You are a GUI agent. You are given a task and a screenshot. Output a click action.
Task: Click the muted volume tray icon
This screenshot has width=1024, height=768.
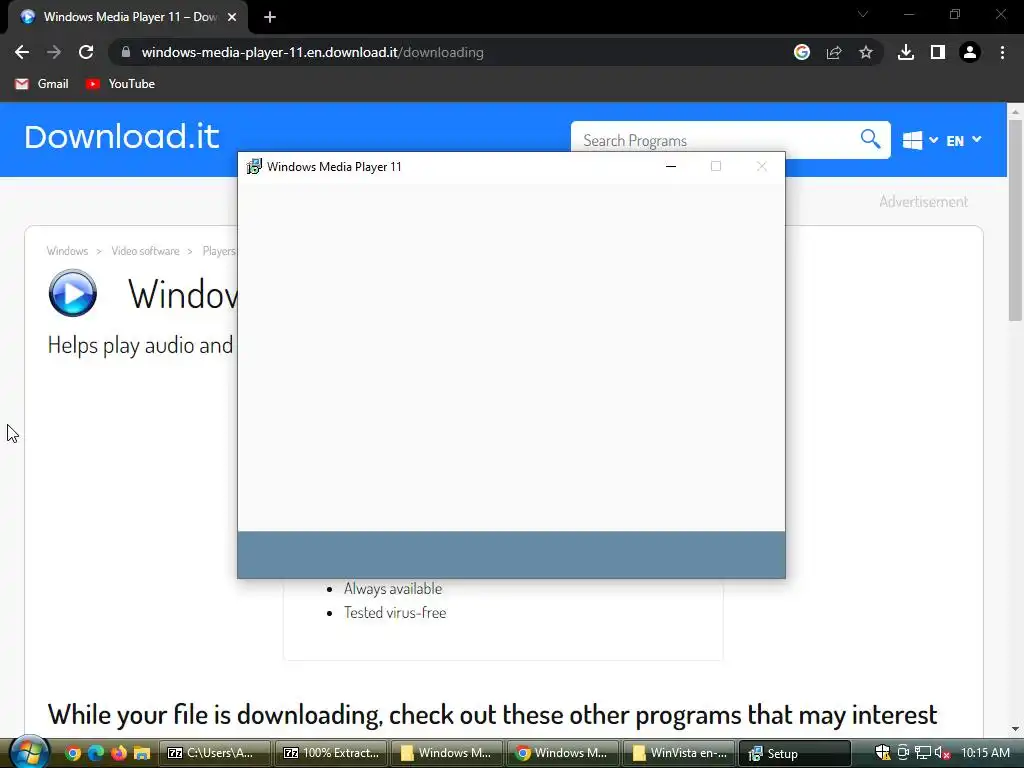click(x=942, y=753)
